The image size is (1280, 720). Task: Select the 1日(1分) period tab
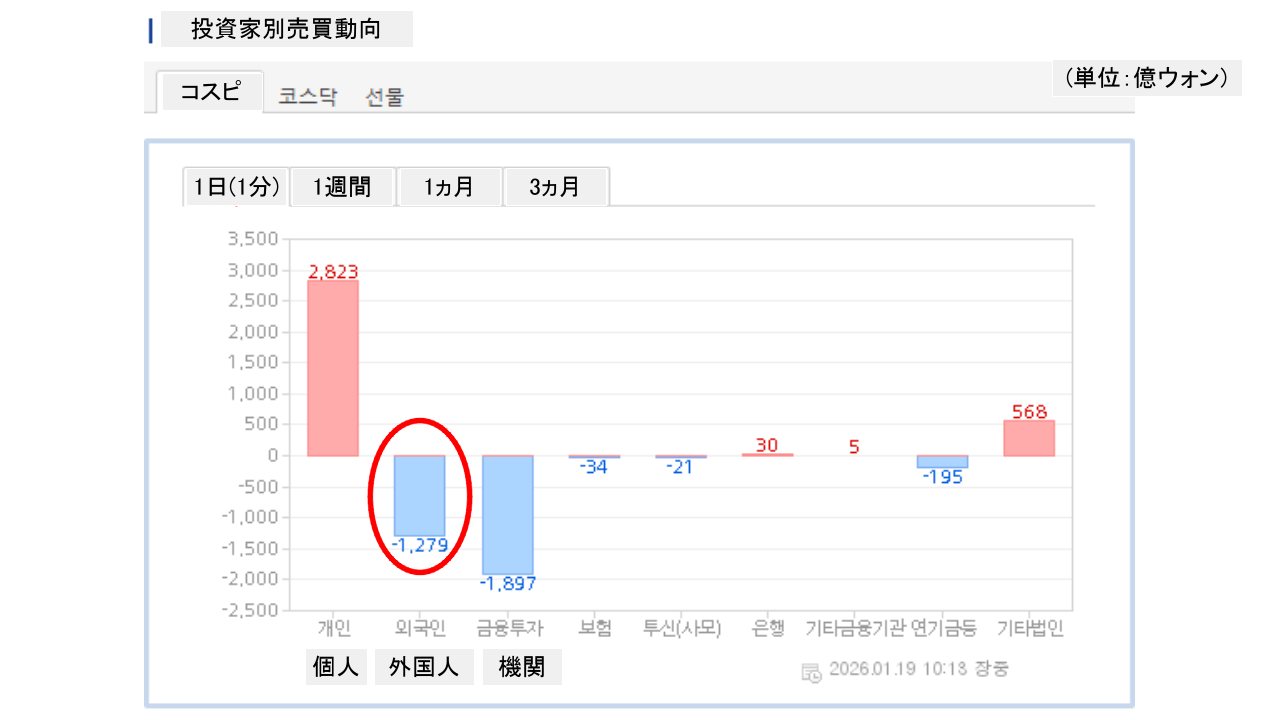tap(237, 187)
